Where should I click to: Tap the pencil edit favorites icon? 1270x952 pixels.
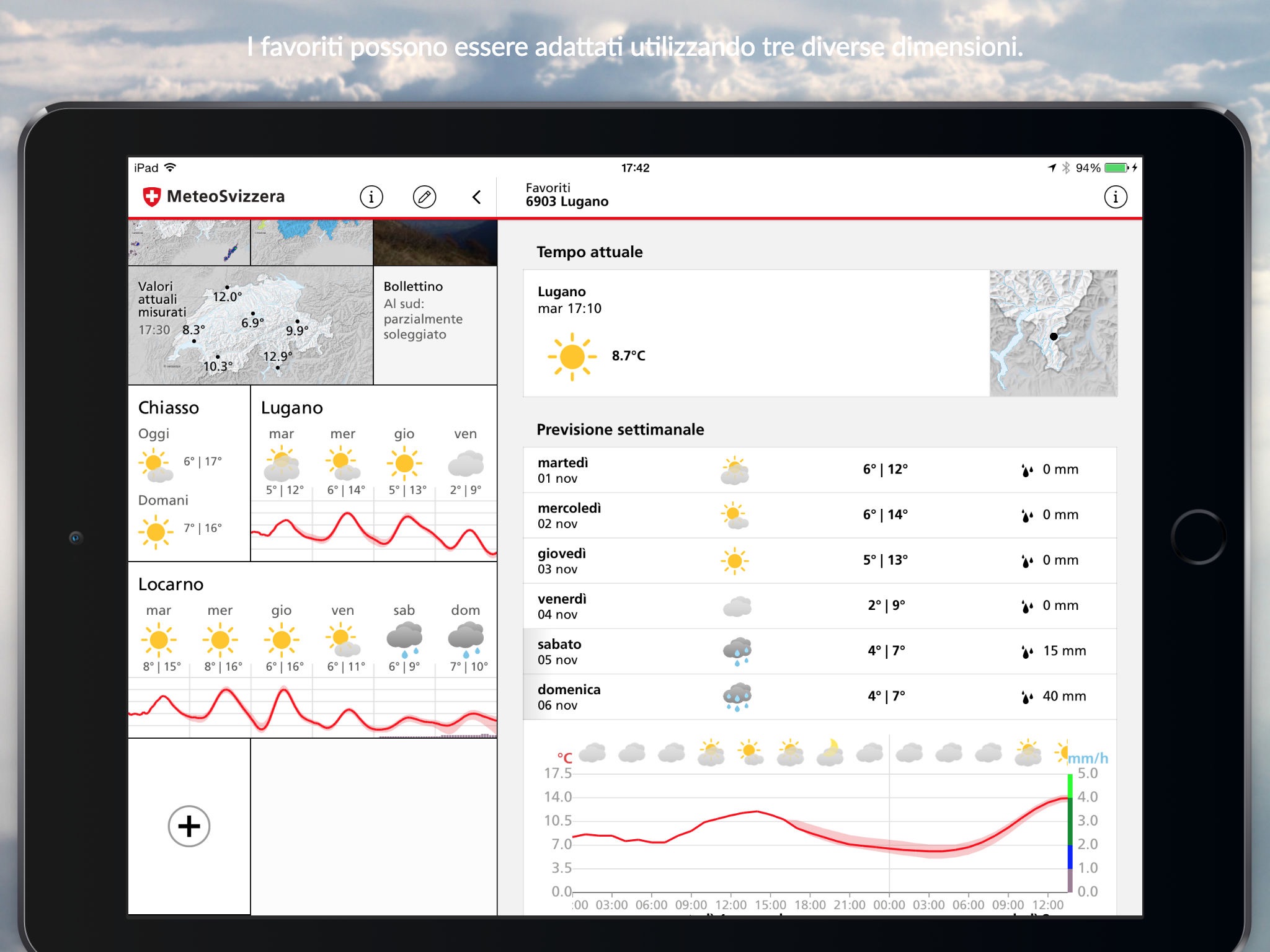[x=424, y=197]
